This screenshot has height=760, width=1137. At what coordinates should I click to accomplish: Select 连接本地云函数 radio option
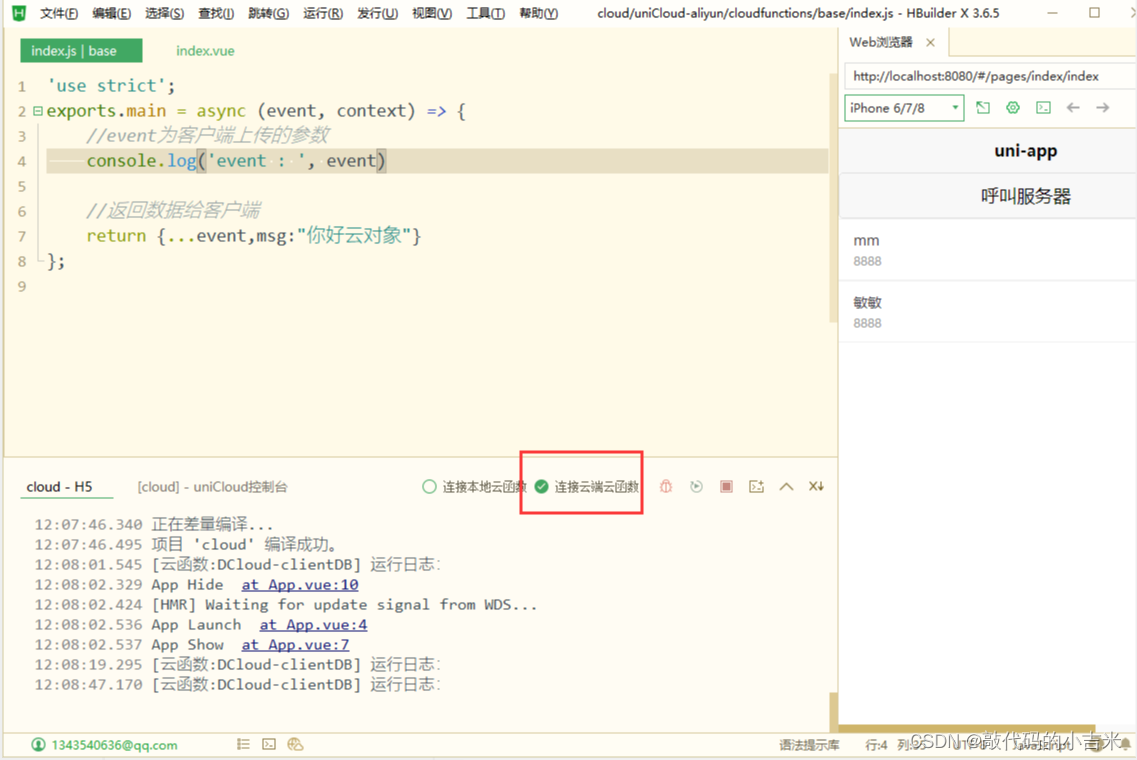[474, 487]
